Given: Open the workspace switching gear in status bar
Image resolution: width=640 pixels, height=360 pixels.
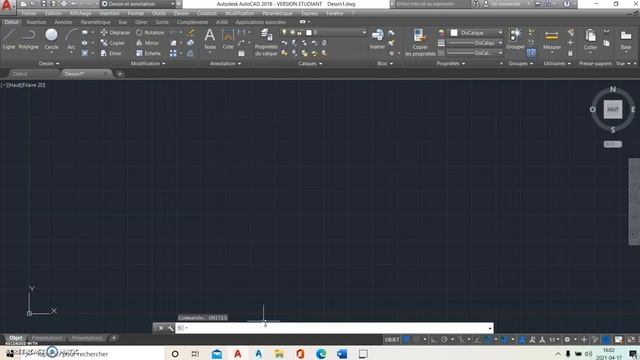Looking at the screenshot, I should (x=567, y=340).
